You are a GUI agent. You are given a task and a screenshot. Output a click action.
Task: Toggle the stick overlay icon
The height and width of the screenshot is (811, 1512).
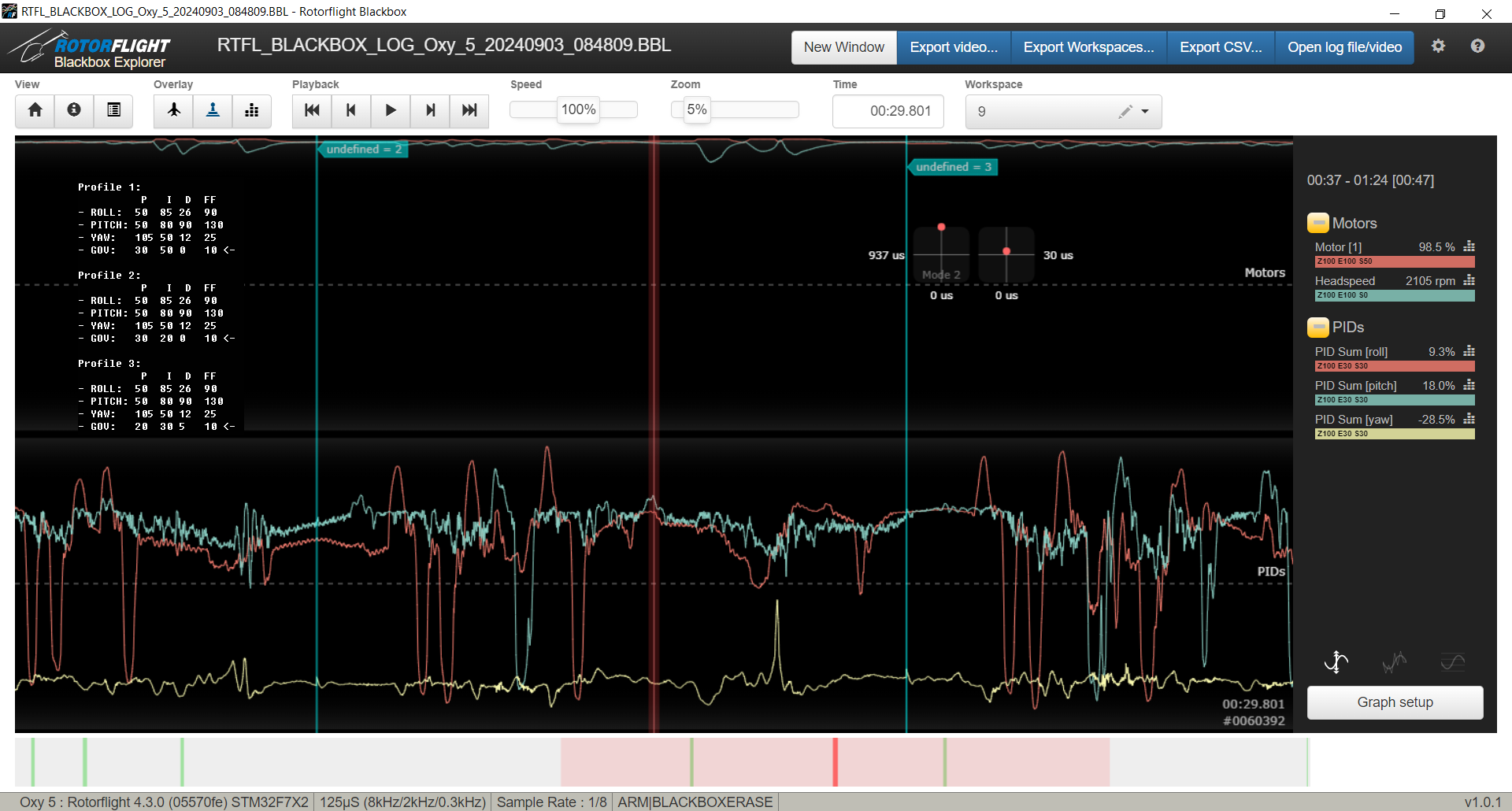(213, 110)
